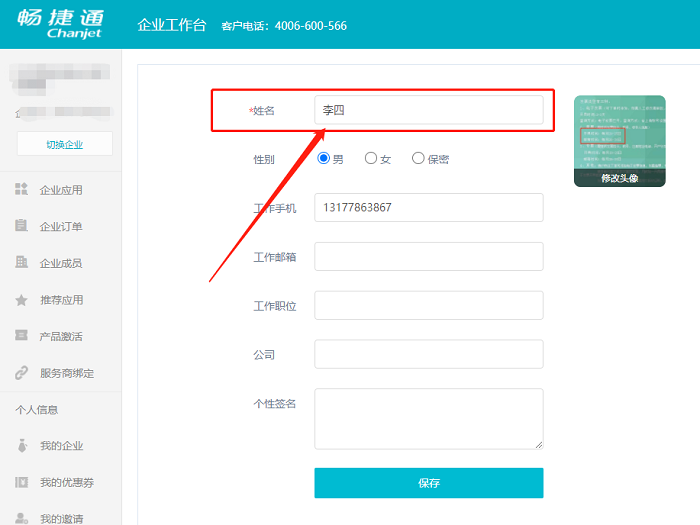Click the customer phone 4006-600-566 text
This screenshot has height=525, width=700.
311,26
